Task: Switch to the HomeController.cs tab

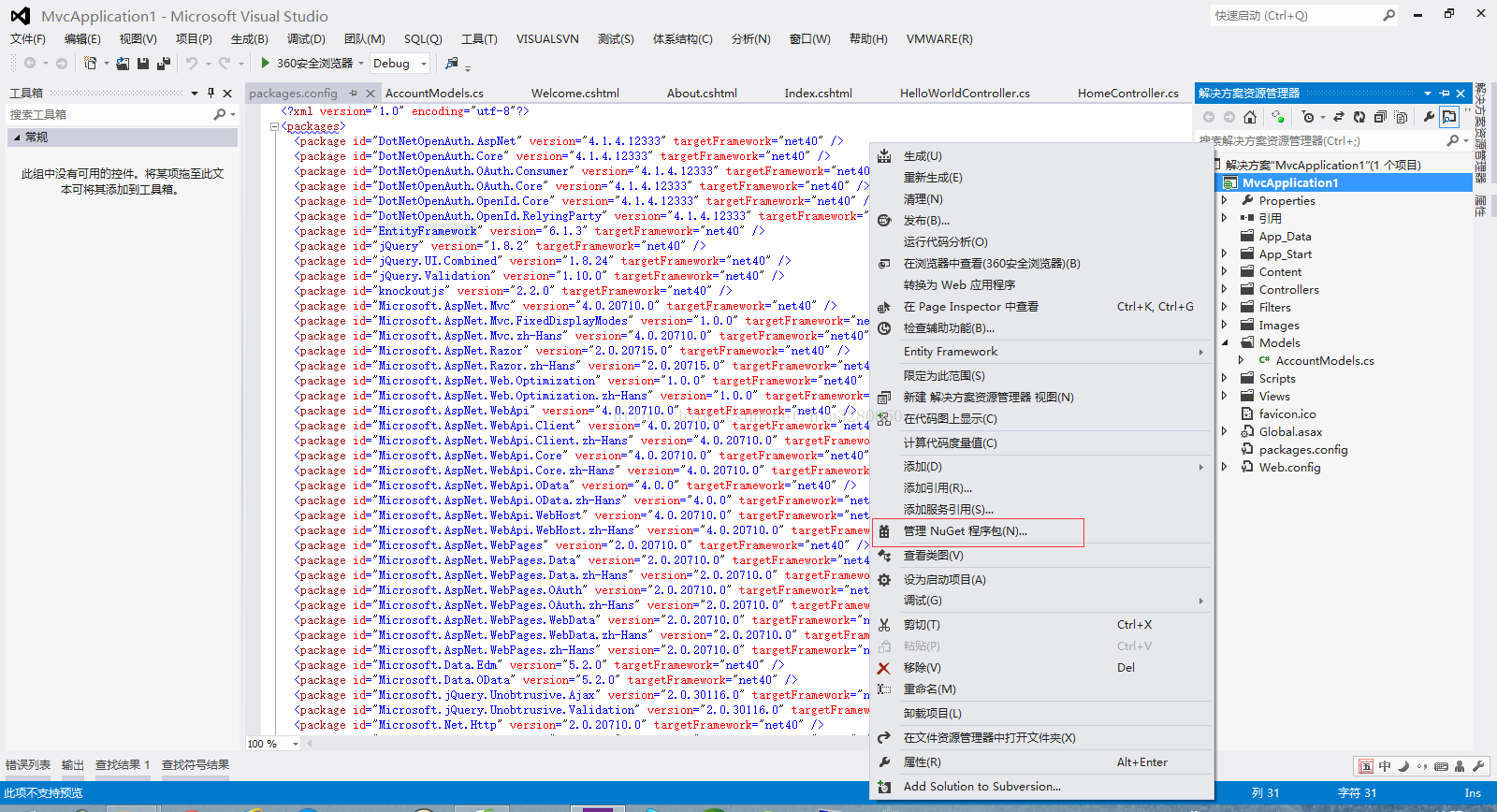Action: pos(1127,93)
